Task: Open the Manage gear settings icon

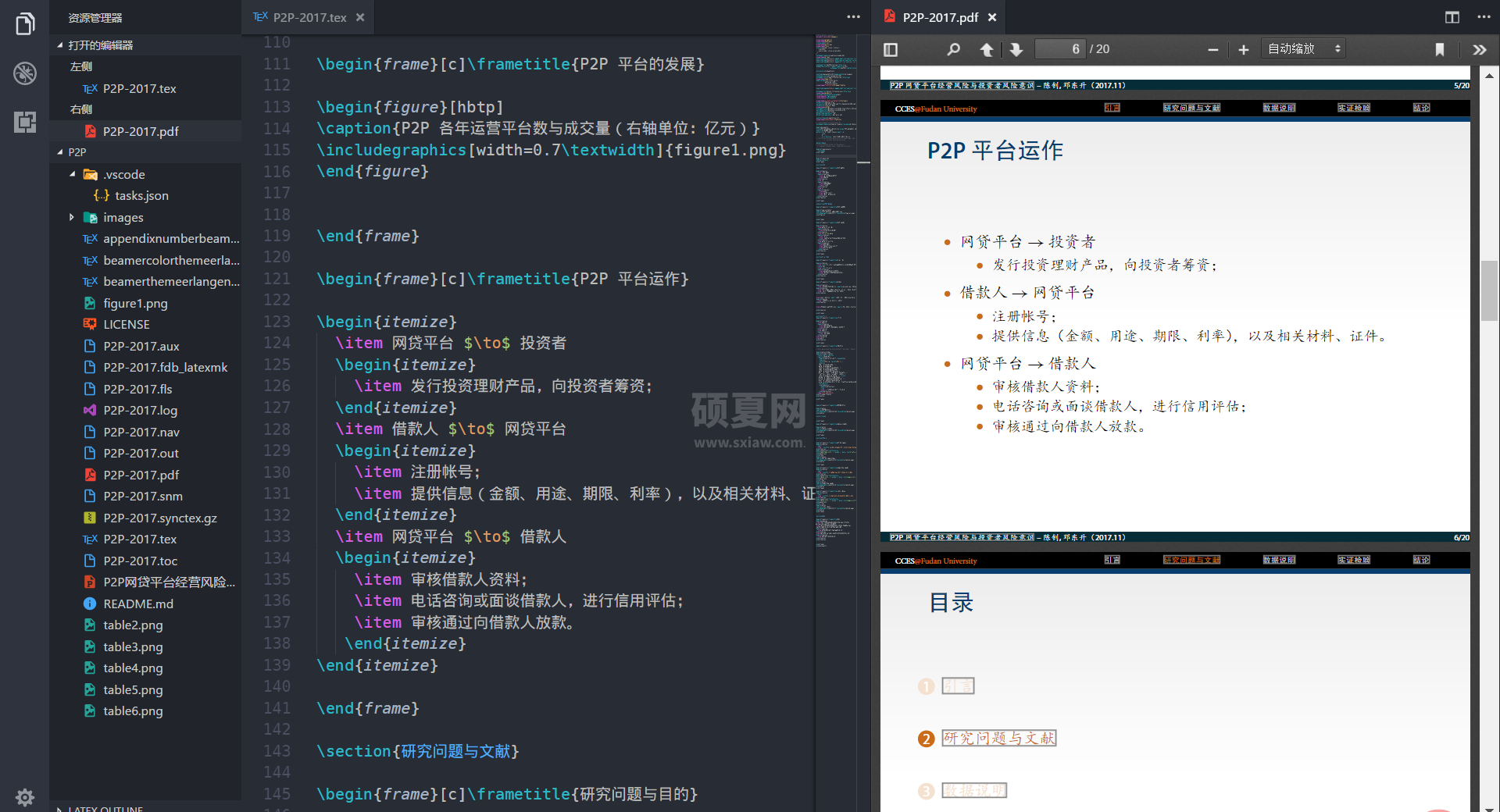Action: click(25, 797)
